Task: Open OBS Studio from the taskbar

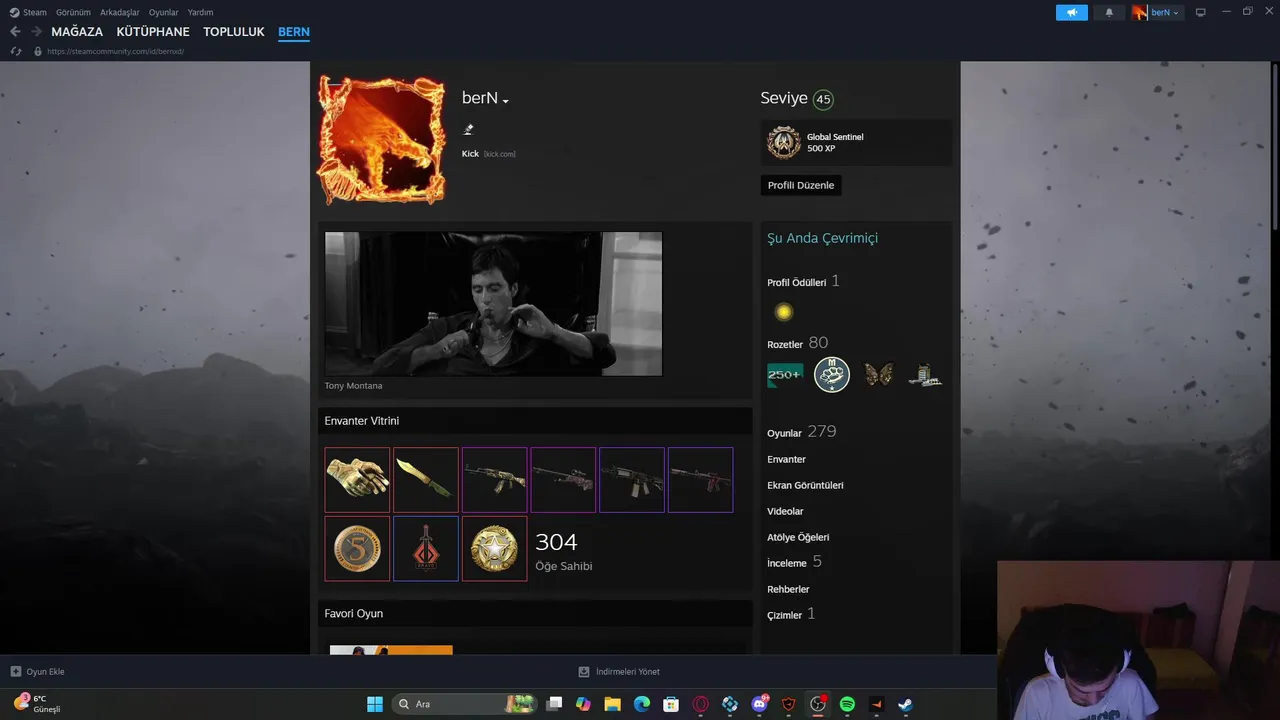Action: pos(818,704)
